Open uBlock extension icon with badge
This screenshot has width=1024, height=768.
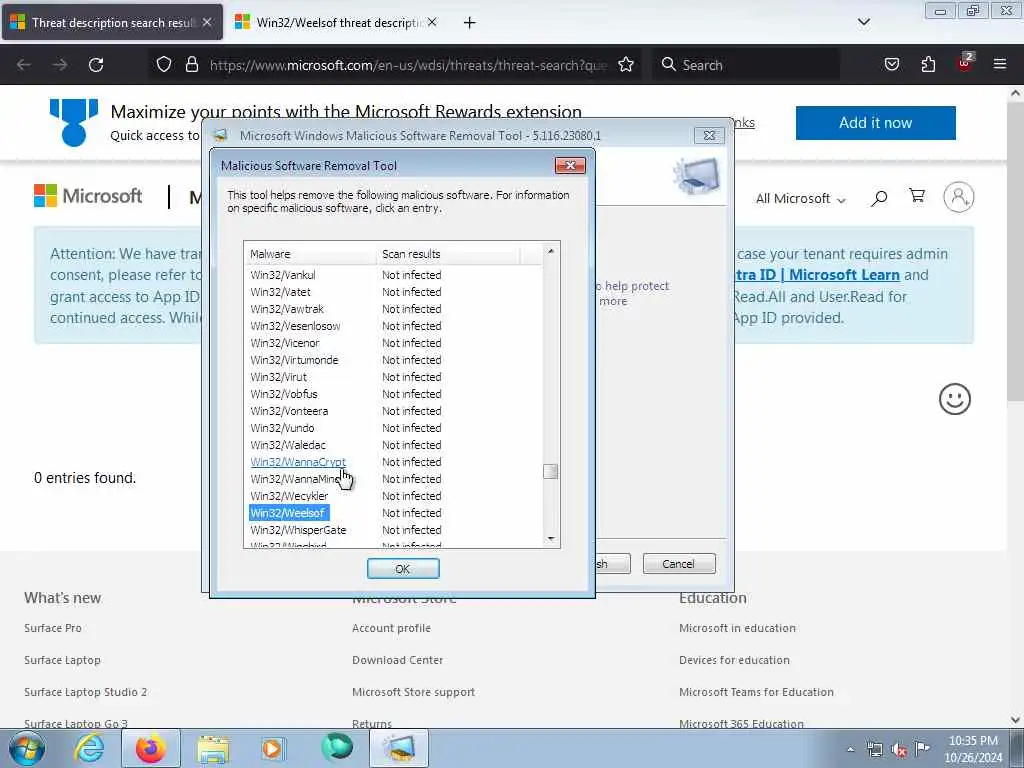point(965,63)
